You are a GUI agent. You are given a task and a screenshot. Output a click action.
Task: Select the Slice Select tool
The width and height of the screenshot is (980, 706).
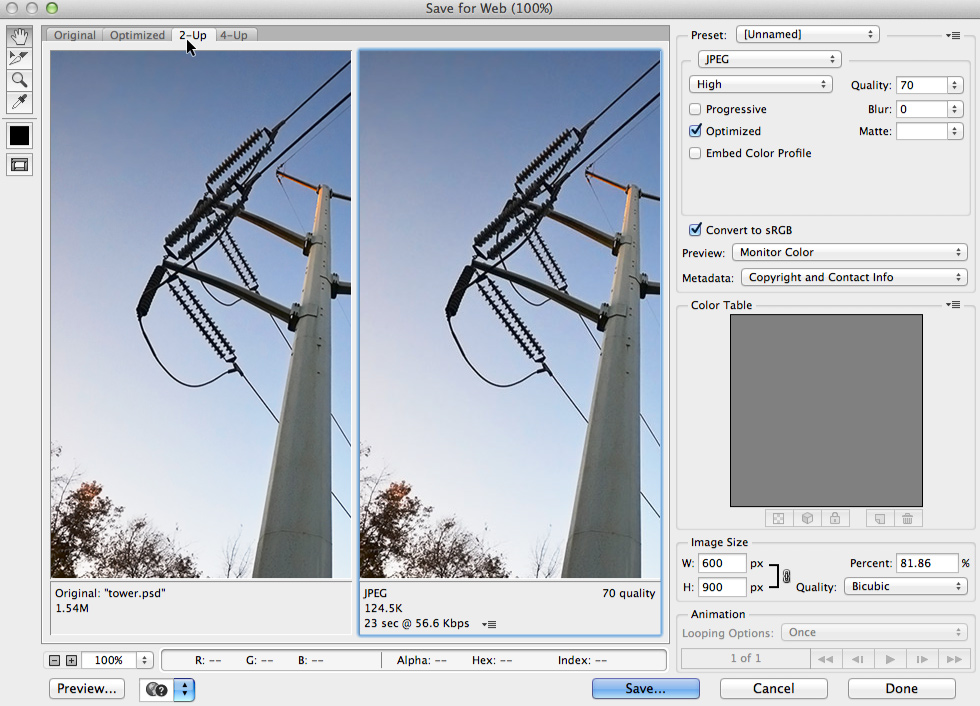[19, 58]
